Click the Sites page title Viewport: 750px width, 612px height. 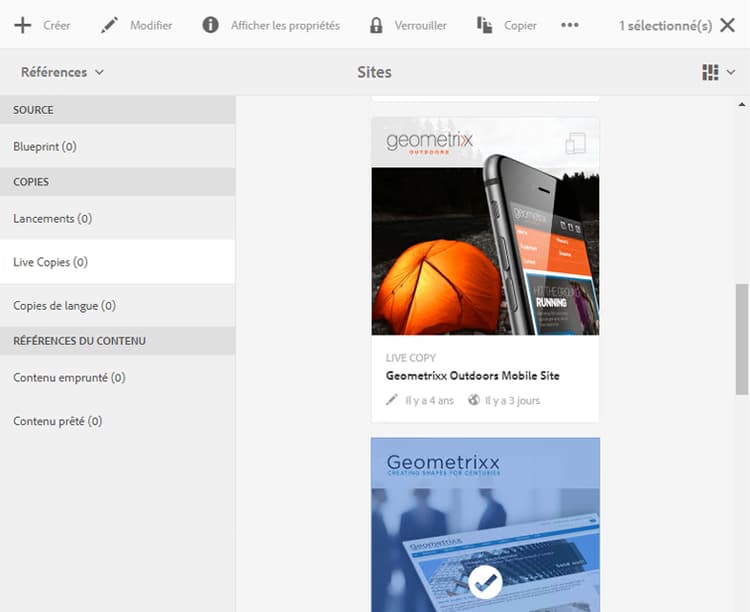pos(374,72)
